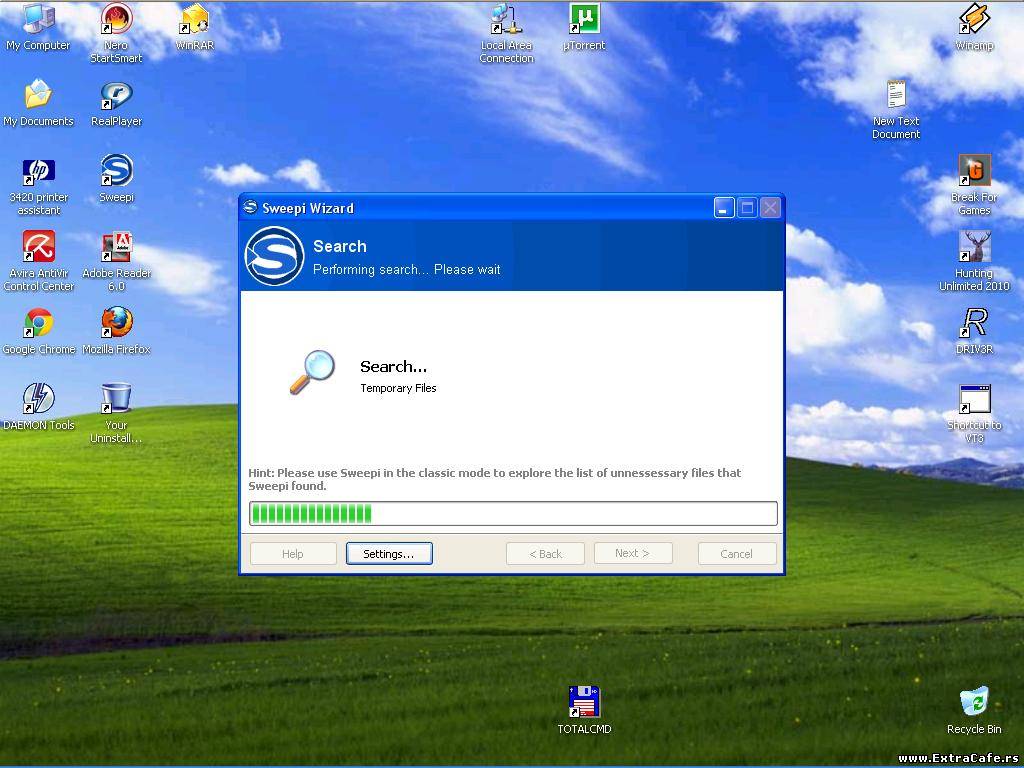Image resolution: width=1024 pixels, height=768 pixels.
Task: Click the hint text about classic mode
Action: (494, 479)
